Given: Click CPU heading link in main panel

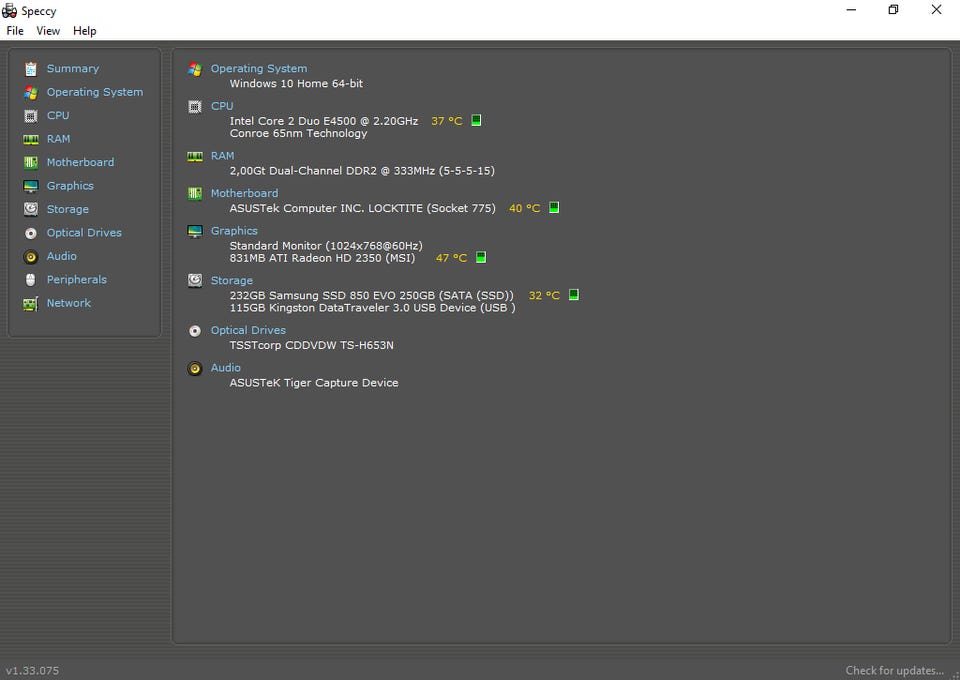Looking at the screenshot, I should (222, 106).
